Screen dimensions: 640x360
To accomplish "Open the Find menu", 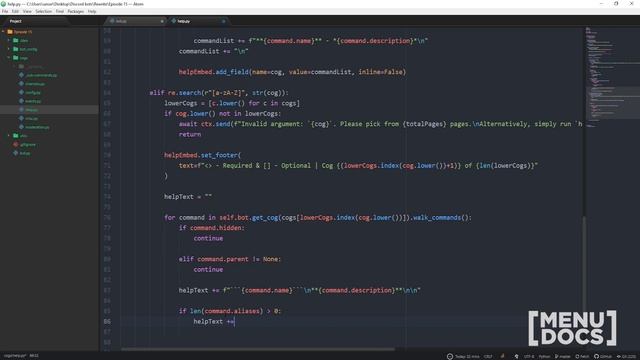I will [x=60, y=11].
